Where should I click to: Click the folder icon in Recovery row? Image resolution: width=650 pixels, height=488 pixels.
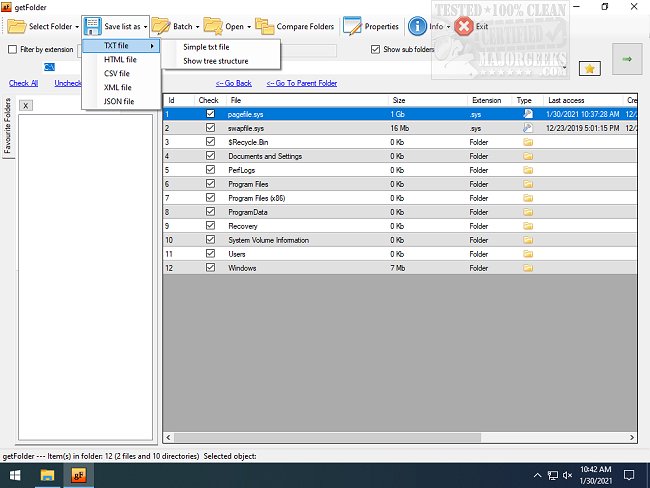[x=528, y=226]
